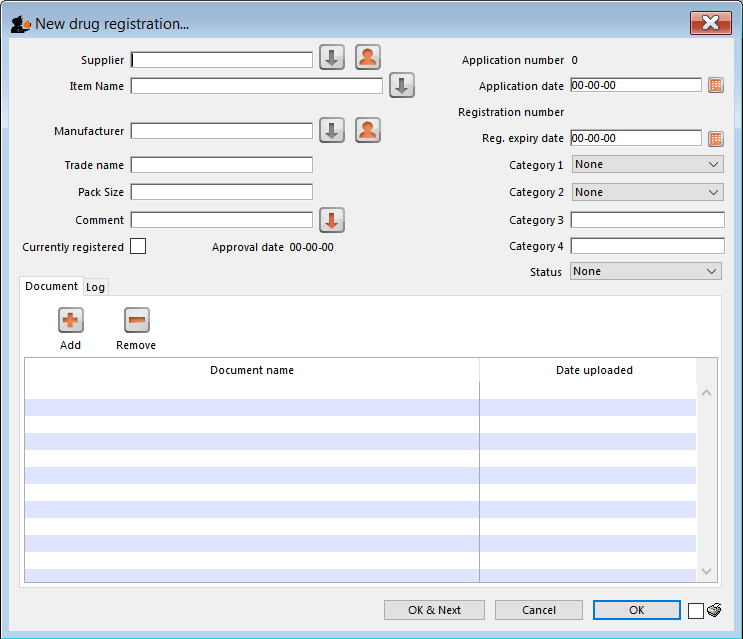Screen dimensions: 743x639
Task: Switch to the Log tab
Action: point(95,287)
